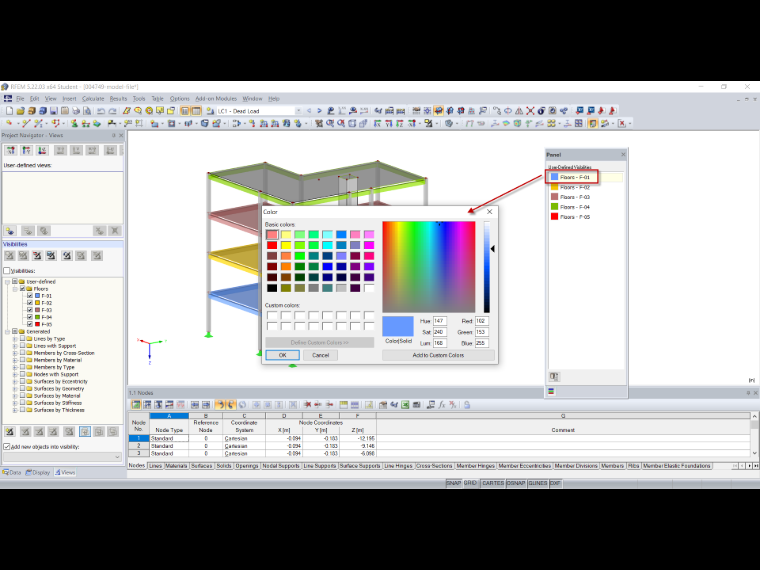Click the highlighted show-results toolbar icon

click(x=438, y=111)
